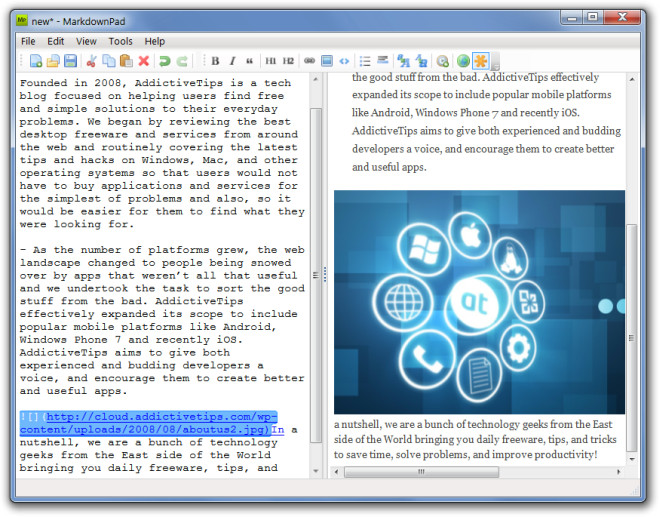Screen dimensions: 660x517
Task: Click the preview horizontal scroll left arrow
Action: tap(336, 472)
